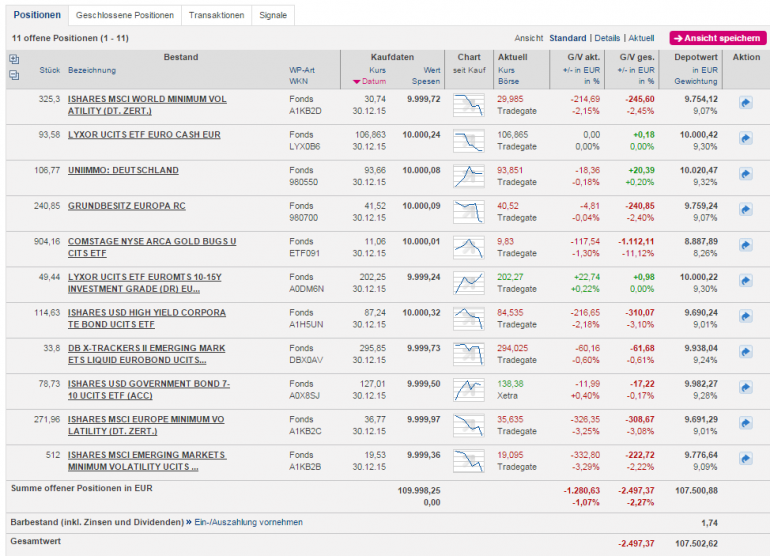Collapse all positions with the minus icon
The height and width of the screenshot is (556, 770).
[14, 75]
